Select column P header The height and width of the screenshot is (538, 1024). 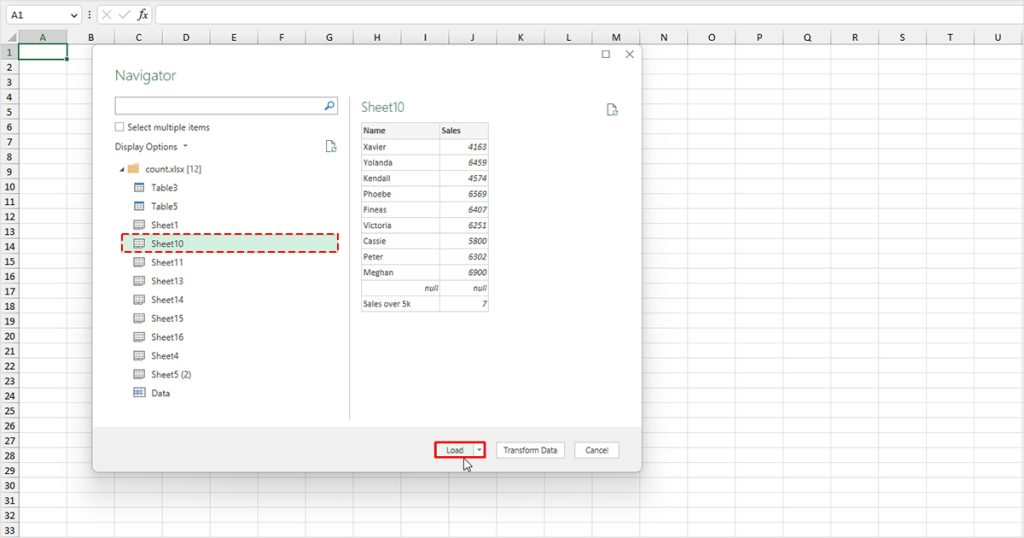click(x=759, y=37)
